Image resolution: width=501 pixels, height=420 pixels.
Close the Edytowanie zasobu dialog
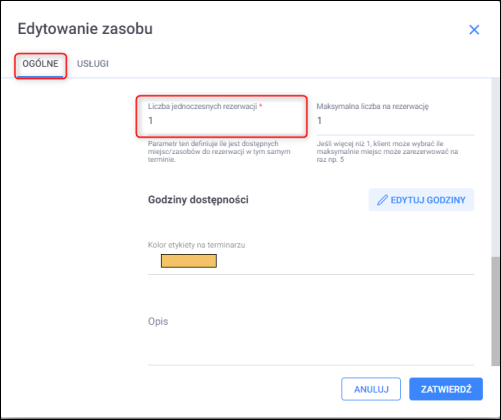click(474, 30)
